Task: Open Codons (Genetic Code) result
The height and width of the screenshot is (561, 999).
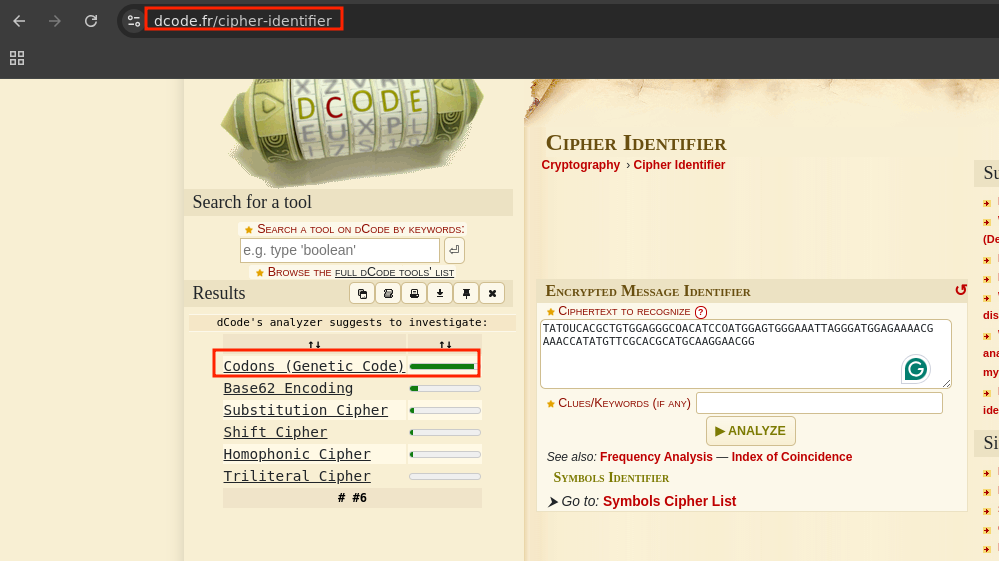Action: (x=314, y=366)
